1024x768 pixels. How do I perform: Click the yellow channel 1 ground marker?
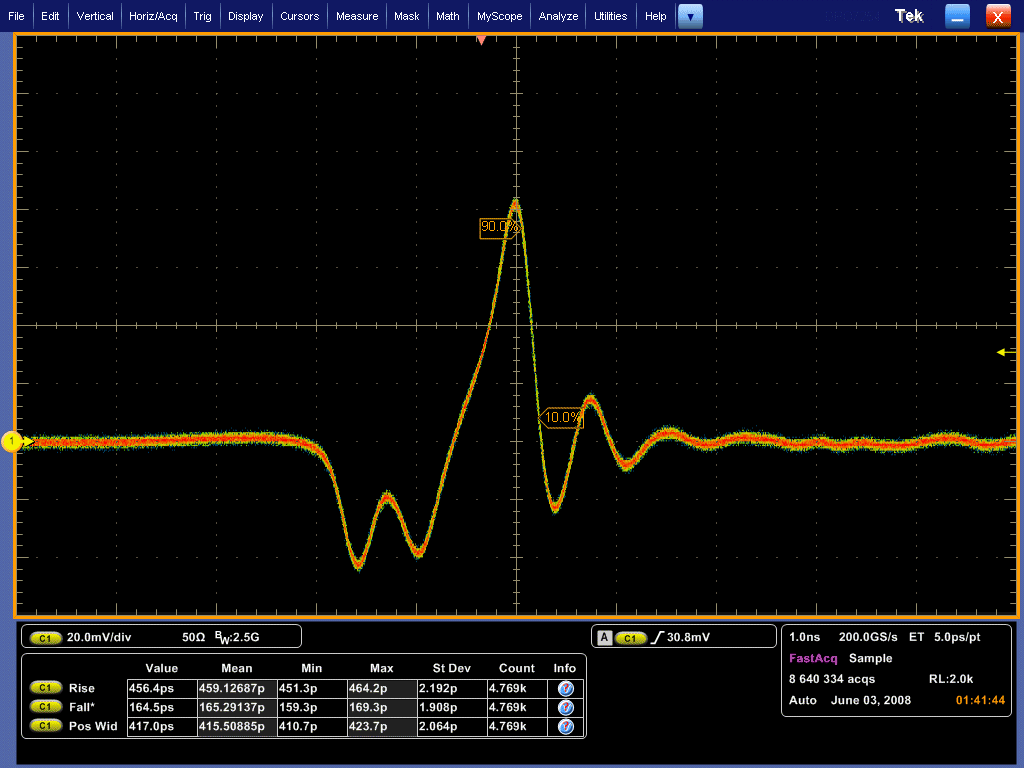click(13, 441)
